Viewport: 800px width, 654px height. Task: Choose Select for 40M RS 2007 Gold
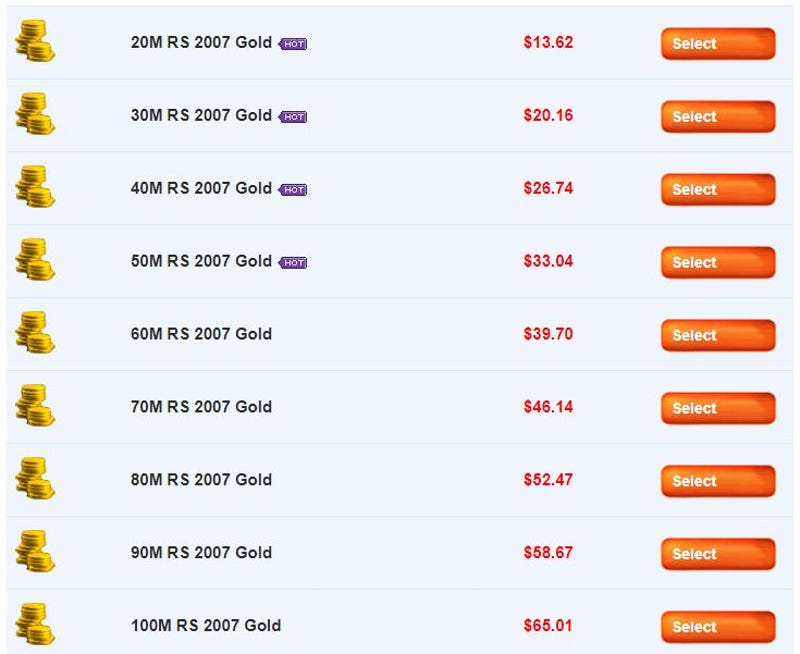click(718, 190)
